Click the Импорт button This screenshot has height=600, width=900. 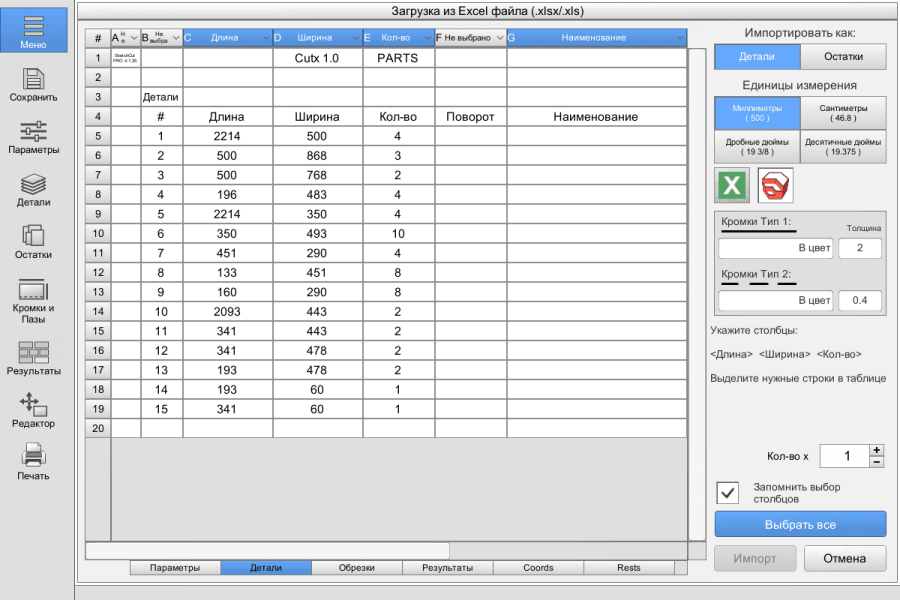[755, 558]
